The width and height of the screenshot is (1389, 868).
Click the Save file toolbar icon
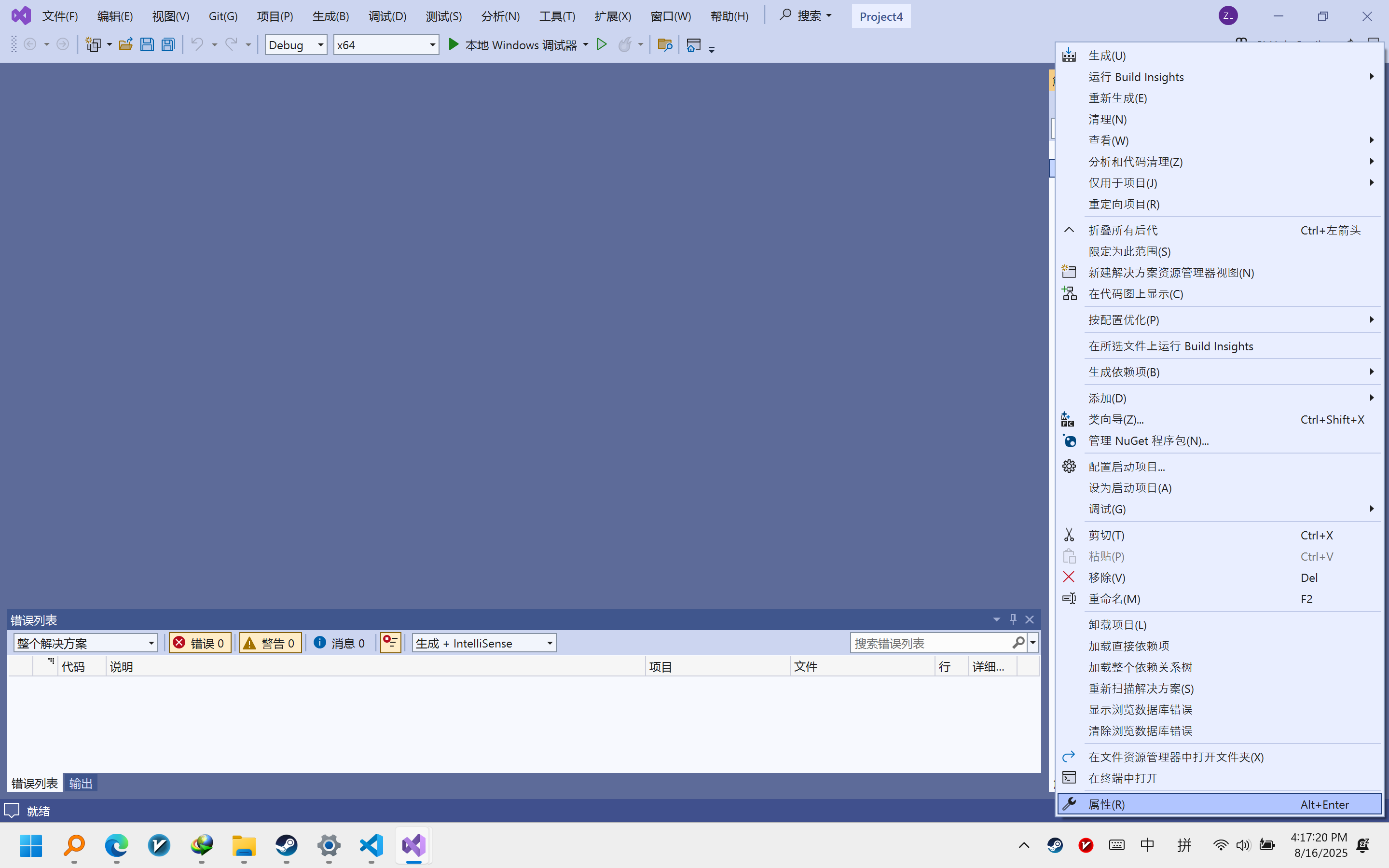pos(147,45)
